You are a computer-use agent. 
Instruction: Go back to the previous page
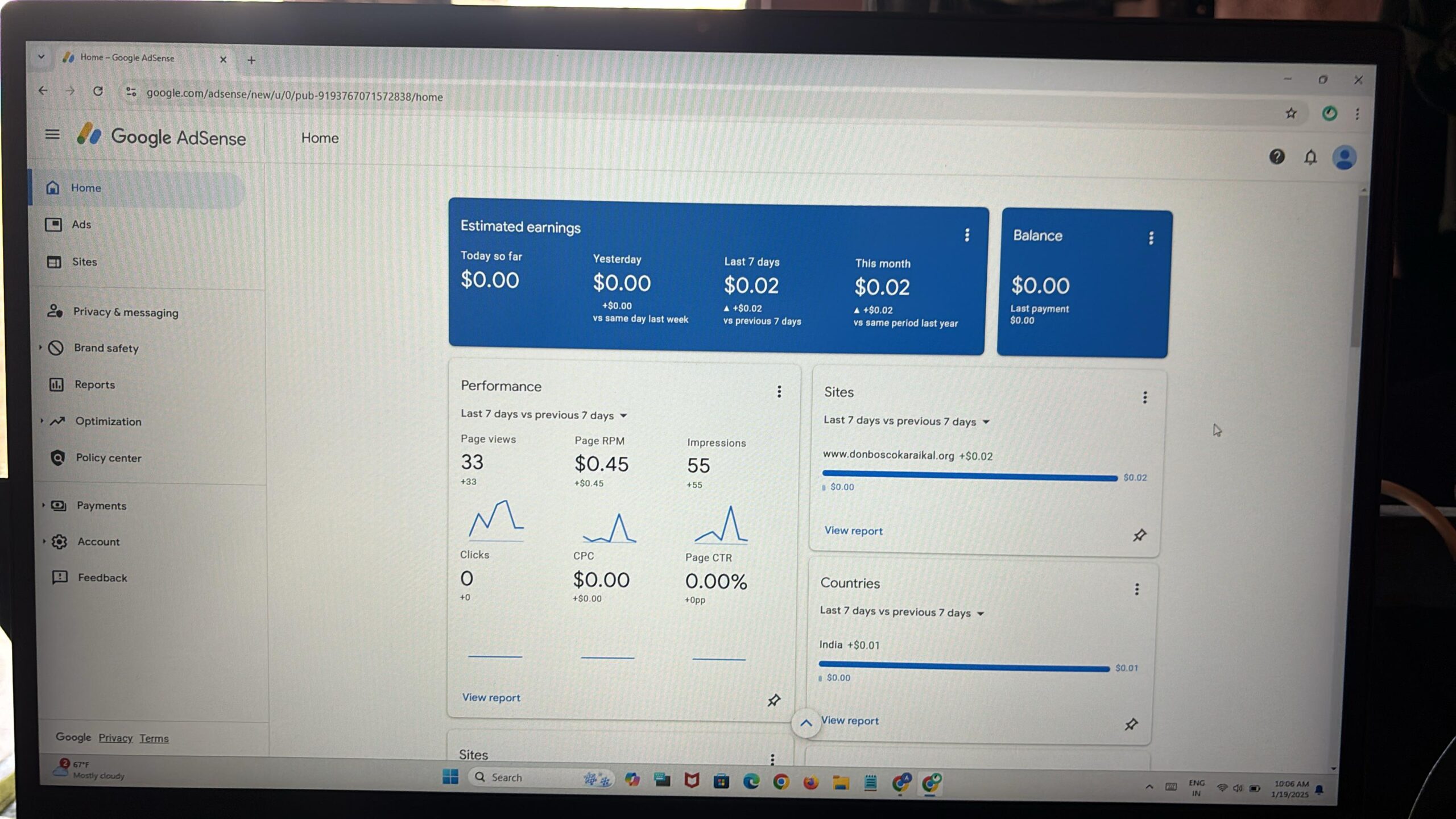[43, 90]
